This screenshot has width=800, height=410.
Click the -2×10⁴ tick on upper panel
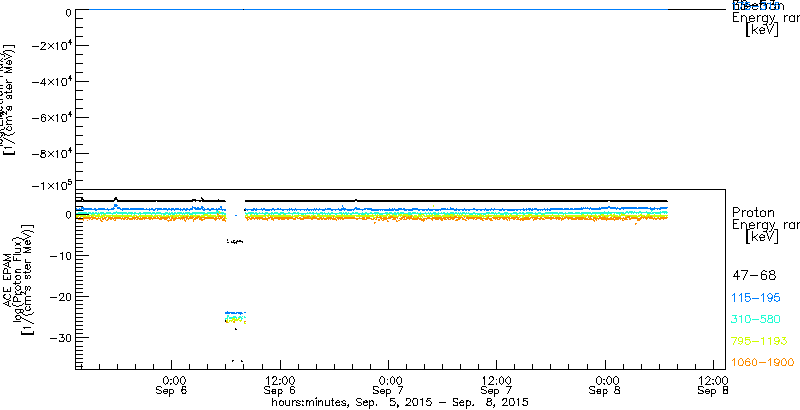coord(51,45)
